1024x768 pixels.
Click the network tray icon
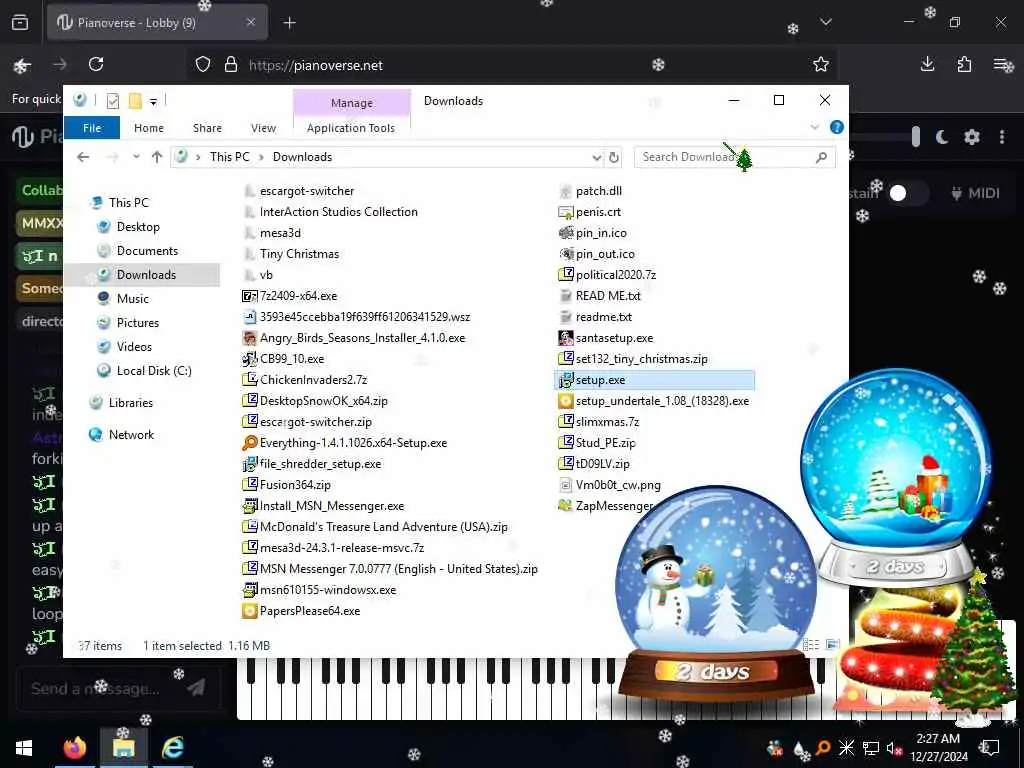click(x=871, y=748)
